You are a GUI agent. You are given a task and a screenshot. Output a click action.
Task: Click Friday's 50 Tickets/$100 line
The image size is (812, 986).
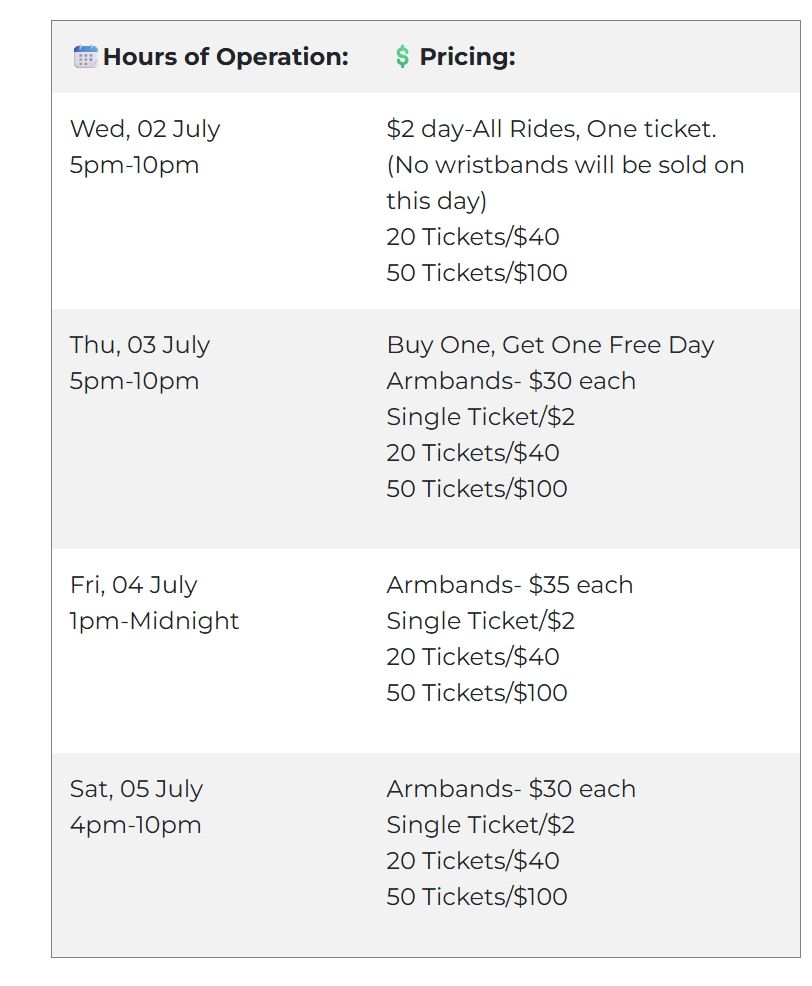(x=477, y=693)
